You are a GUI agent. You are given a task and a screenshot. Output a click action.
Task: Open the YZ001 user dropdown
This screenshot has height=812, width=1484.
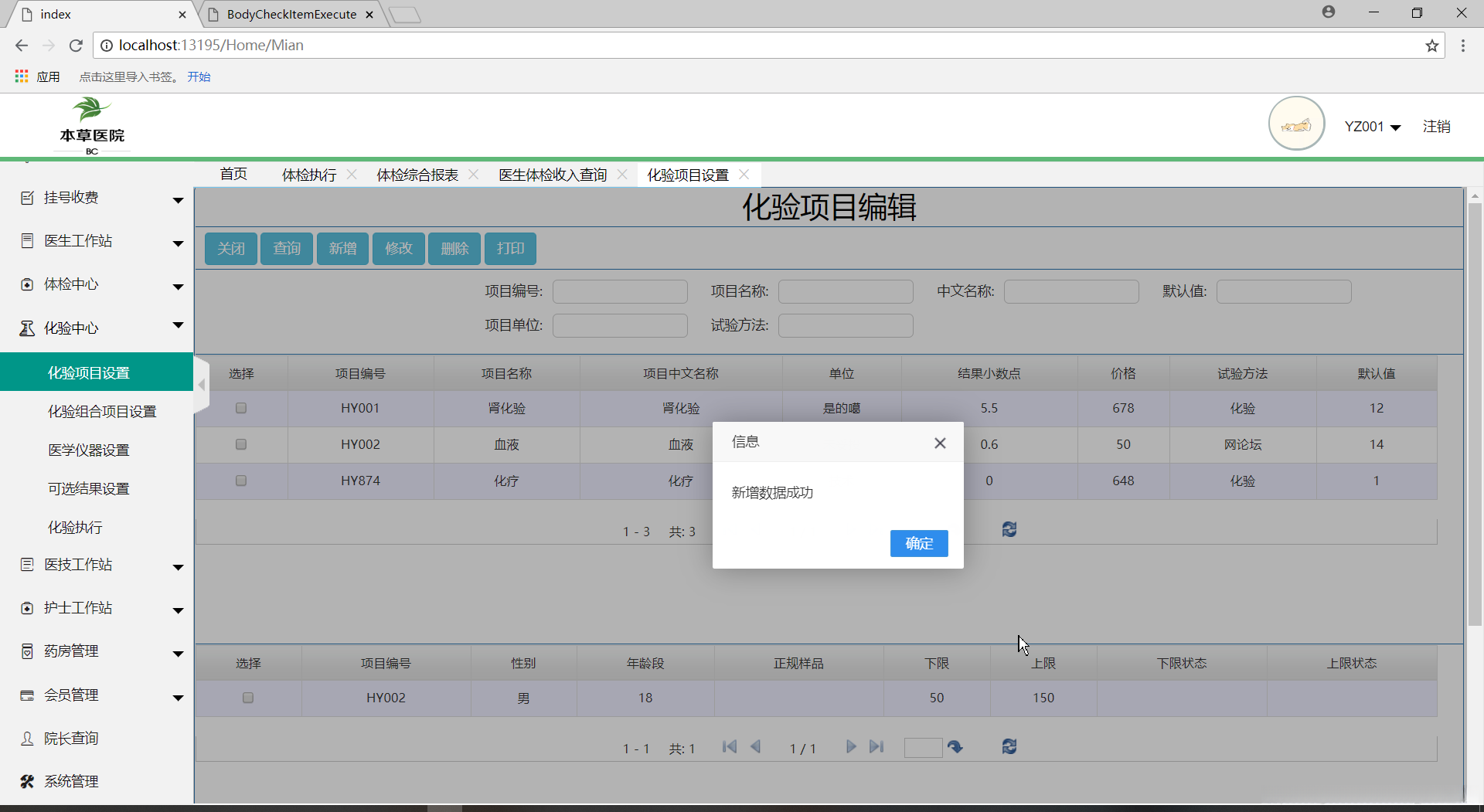point(1372,127)
